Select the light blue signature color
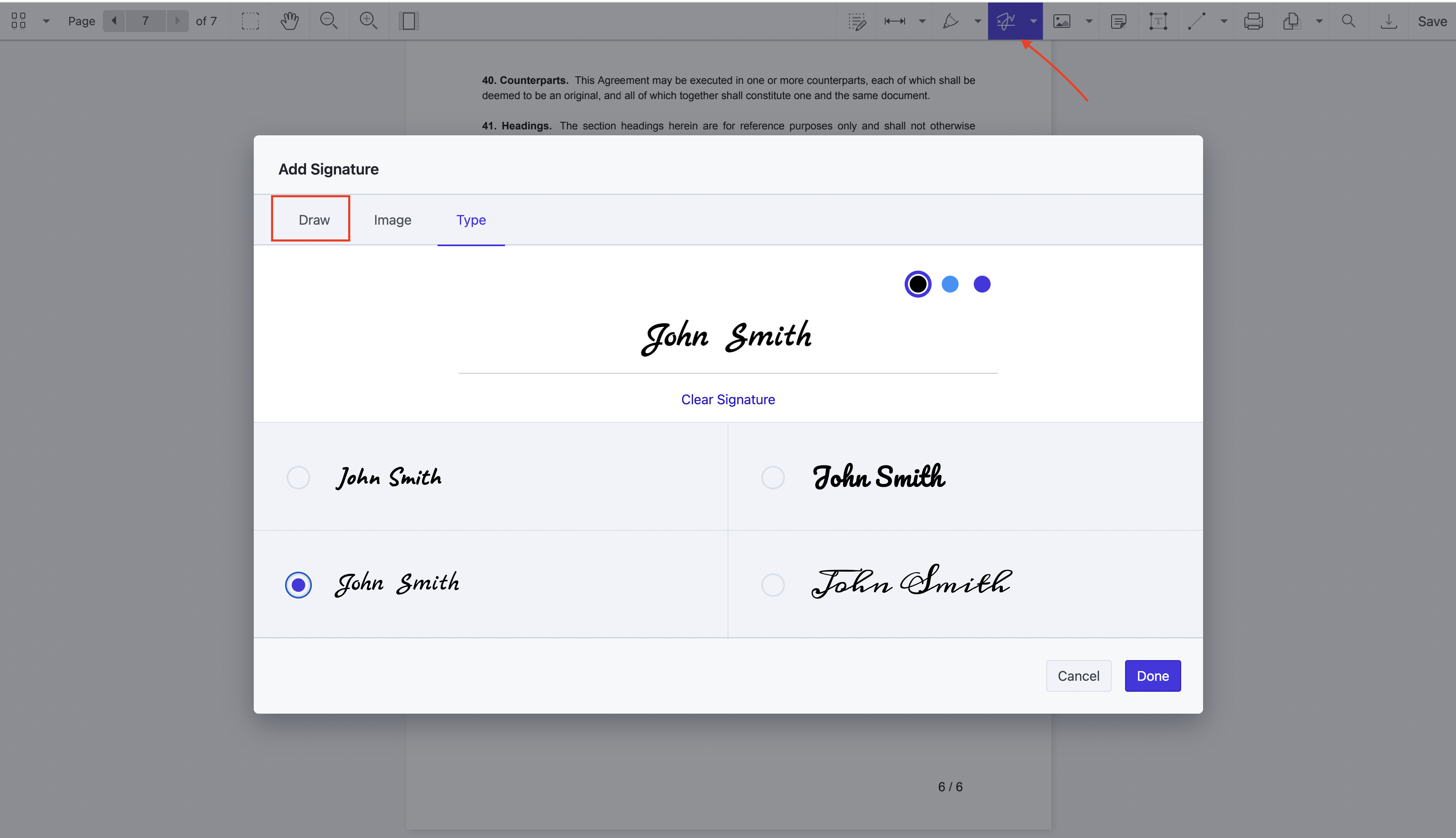This screenshot has width=1456, height=838. (950, 284)
